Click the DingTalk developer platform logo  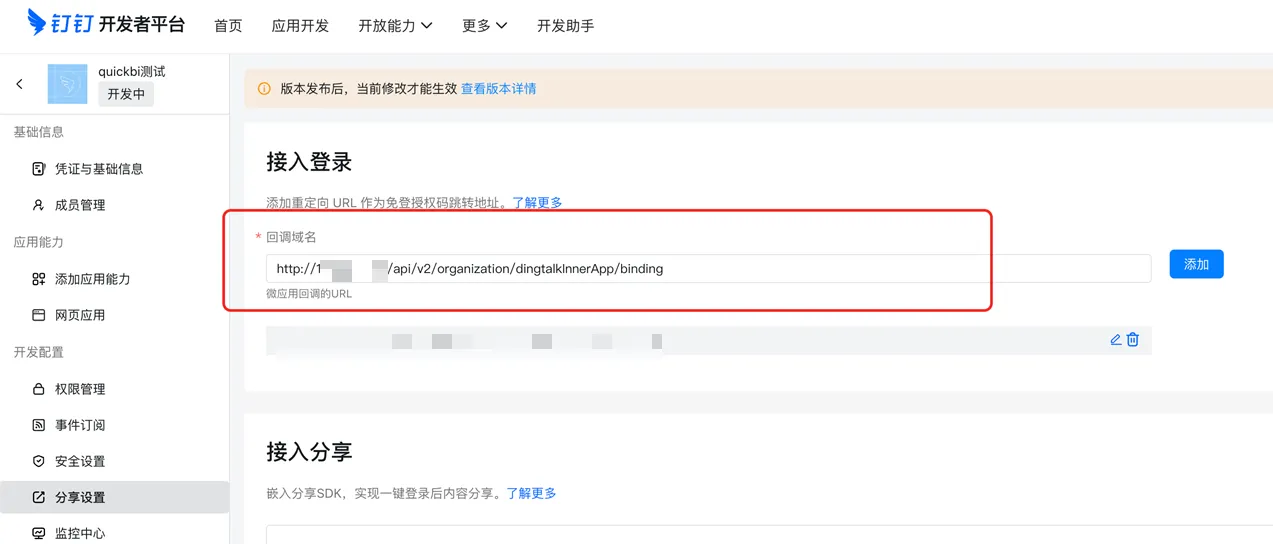tap(106, 24)
